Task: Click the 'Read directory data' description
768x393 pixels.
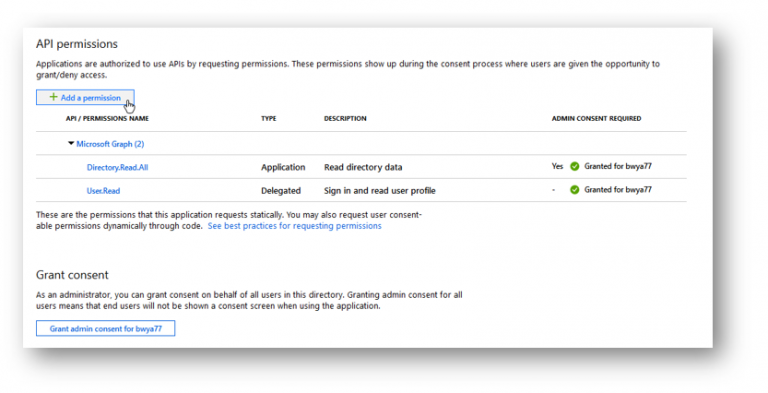Action: pyautogui.click(x=363, y=167)
